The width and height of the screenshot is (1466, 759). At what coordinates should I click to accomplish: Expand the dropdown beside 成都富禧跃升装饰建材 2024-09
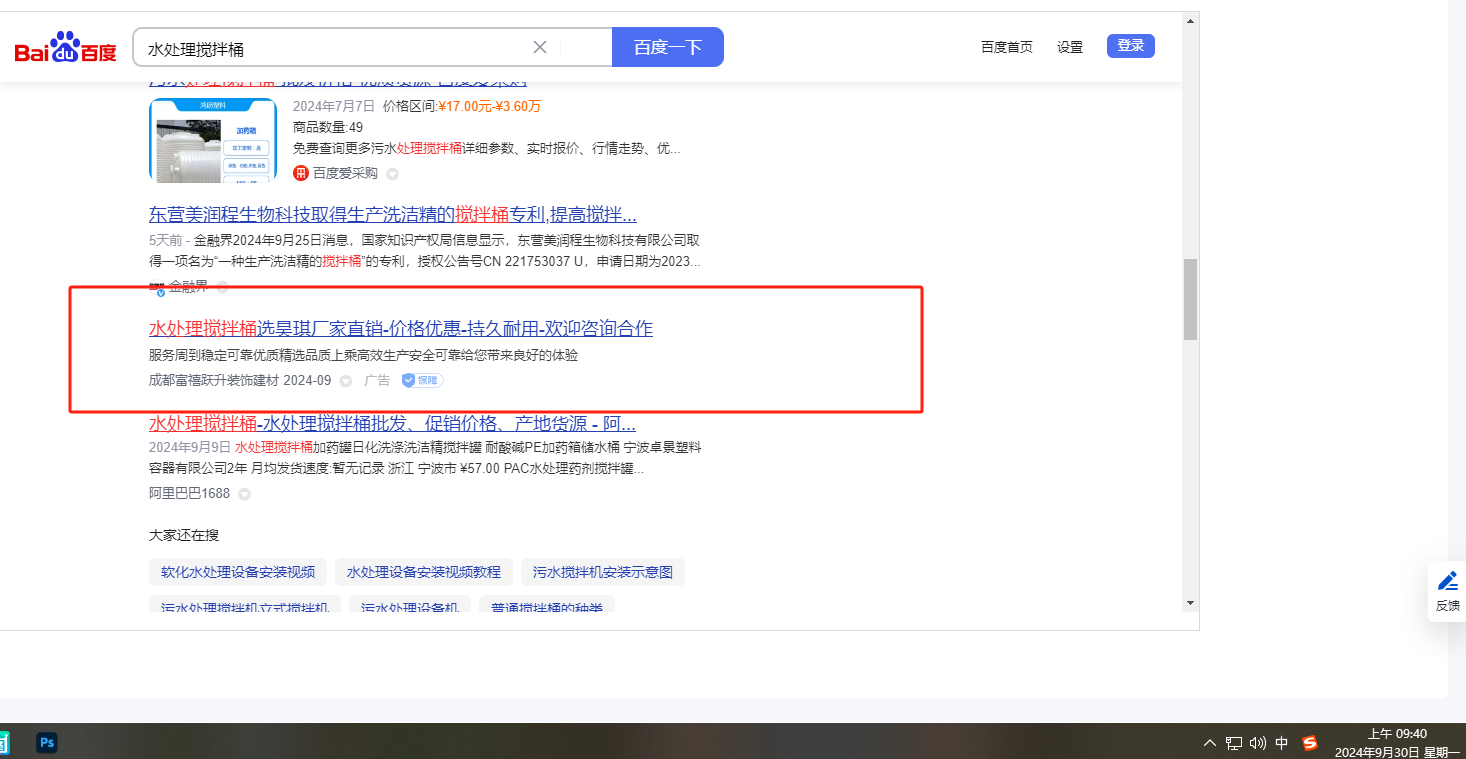346,381
